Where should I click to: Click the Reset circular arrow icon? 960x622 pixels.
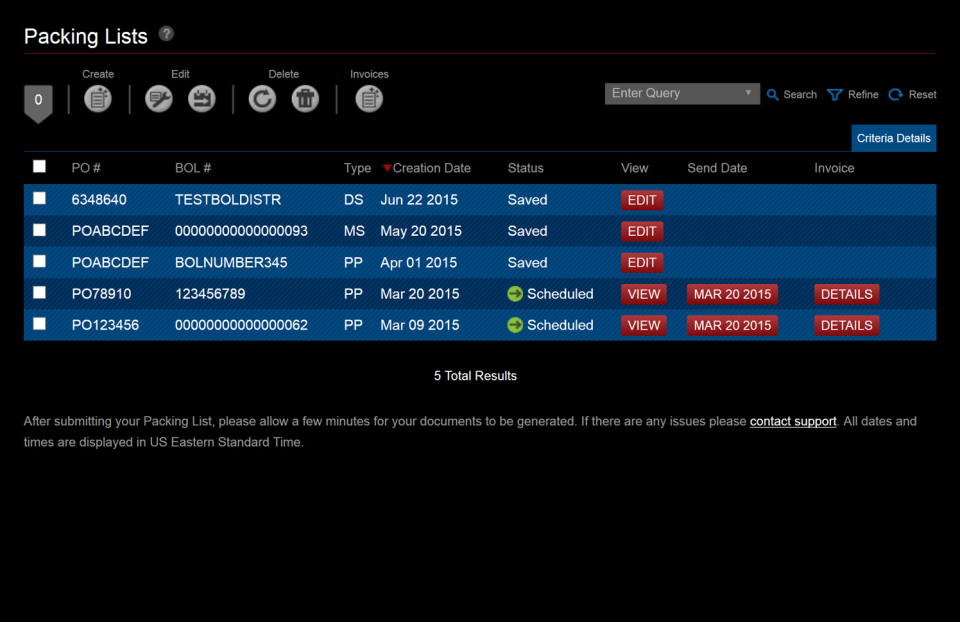coord(898,94)
